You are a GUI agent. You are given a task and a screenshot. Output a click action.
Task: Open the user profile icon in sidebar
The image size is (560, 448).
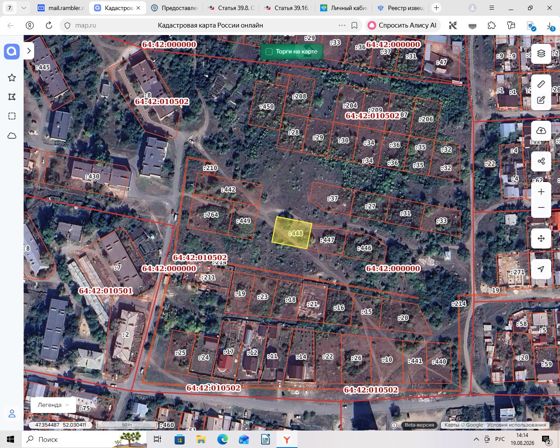click(x=12, y=414)
